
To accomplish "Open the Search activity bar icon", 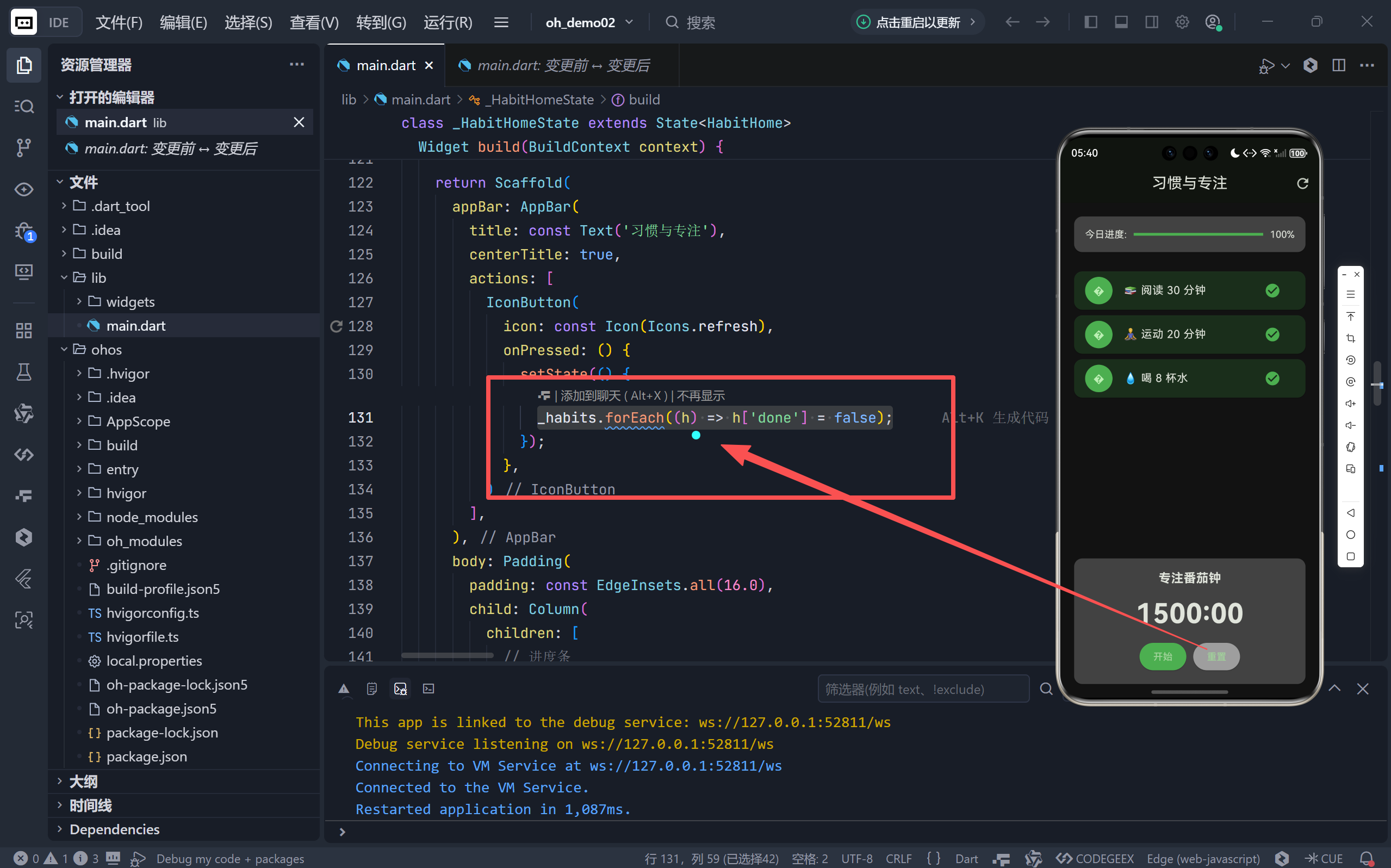I will coord(23,106).
